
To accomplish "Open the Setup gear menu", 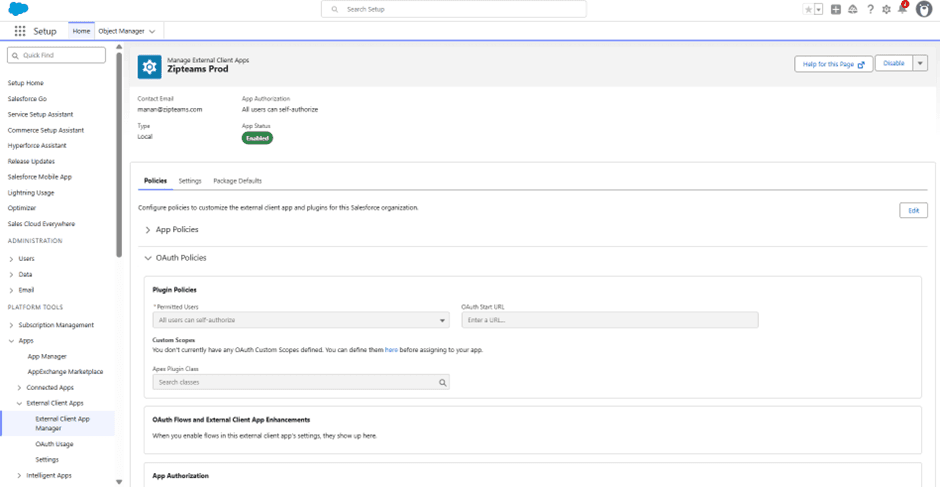I will point(887,10).
